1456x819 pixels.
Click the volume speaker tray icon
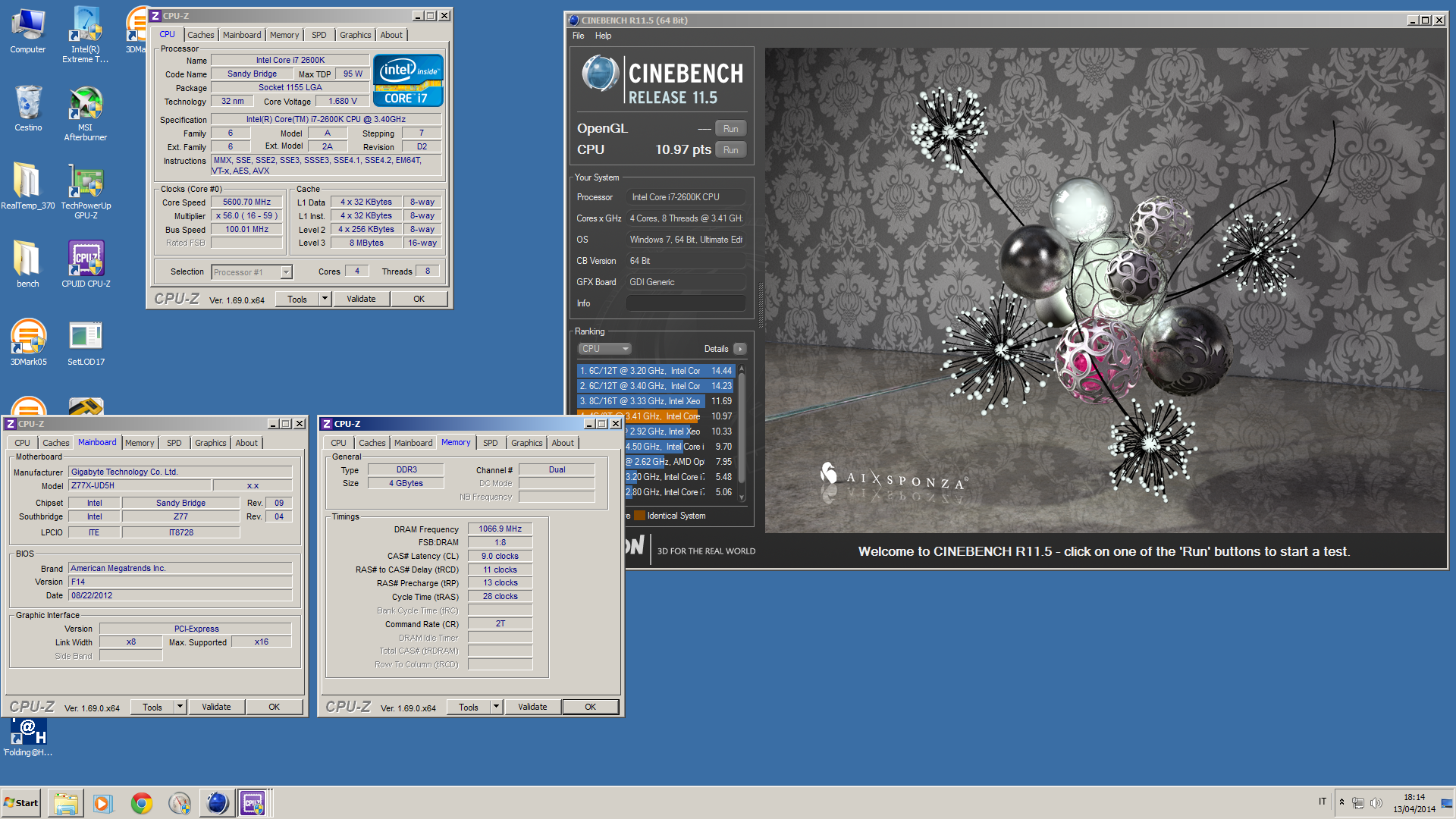pos(1376,803)
